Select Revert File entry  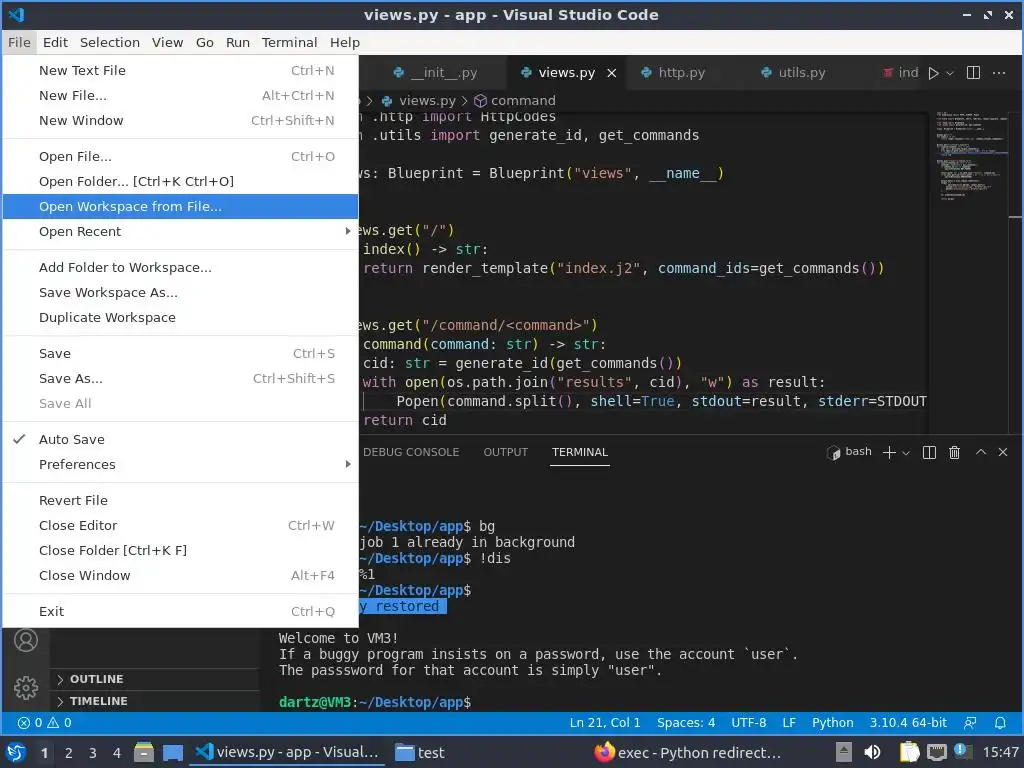pos(180,500)
